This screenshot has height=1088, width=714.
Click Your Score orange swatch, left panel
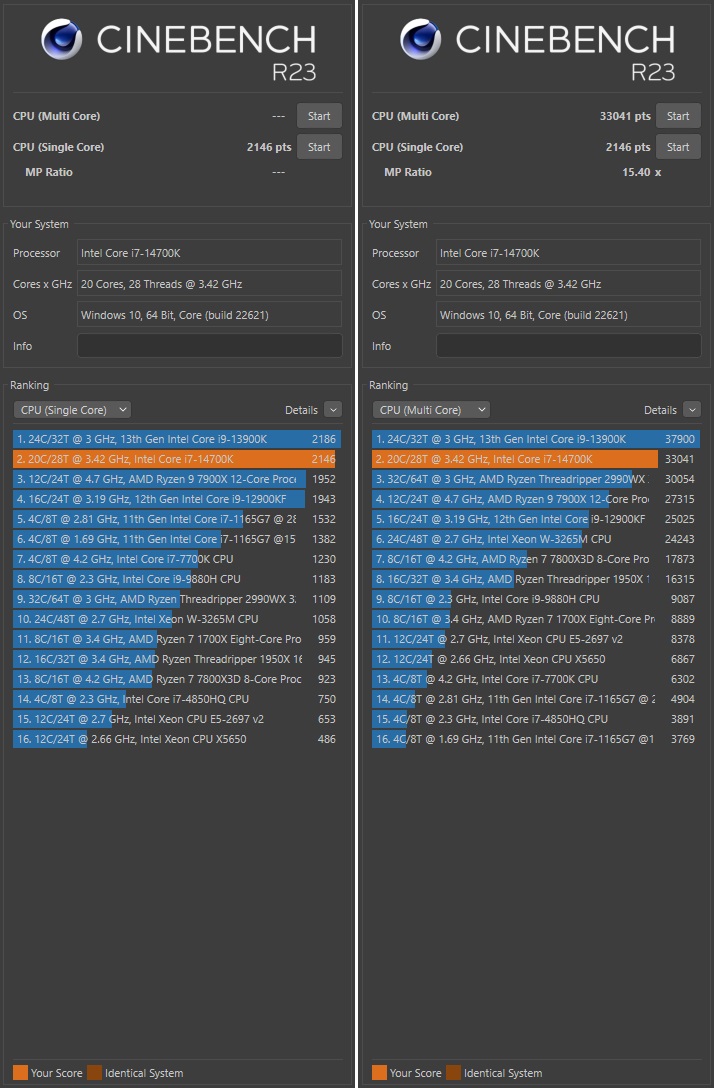tap(20, 1073)
